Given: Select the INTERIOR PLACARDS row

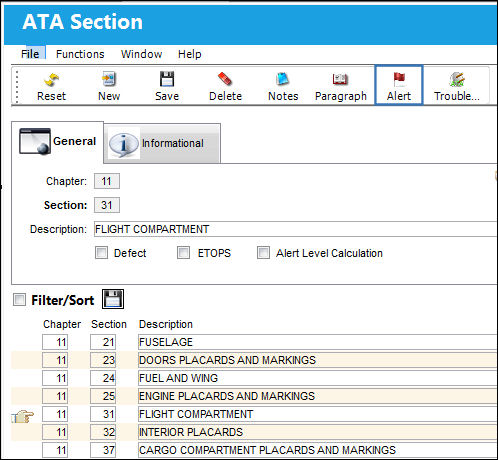Looking at the screenshot, I should pos(318,432).
